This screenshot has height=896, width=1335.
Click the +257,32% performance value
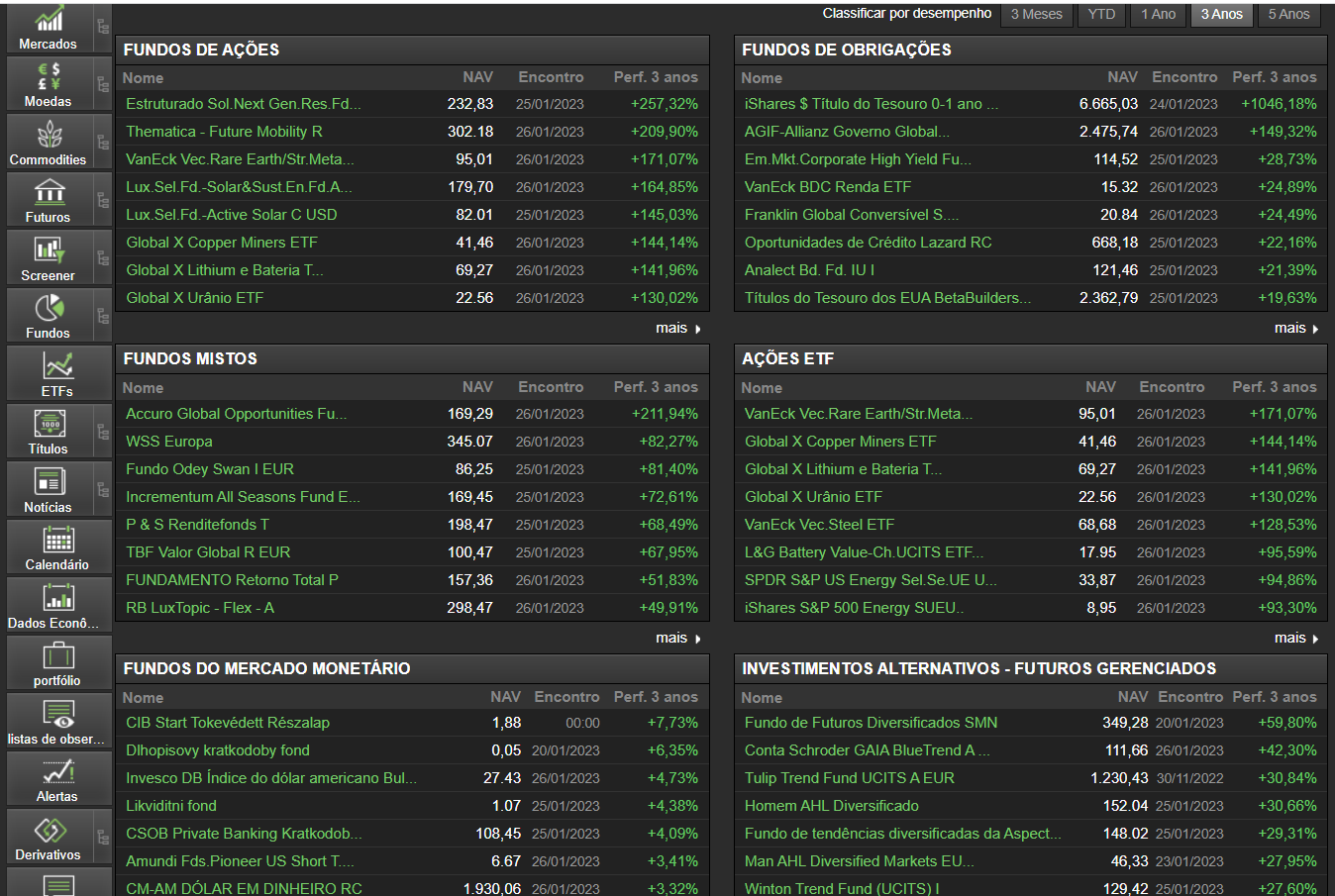[x=665, y=104]
